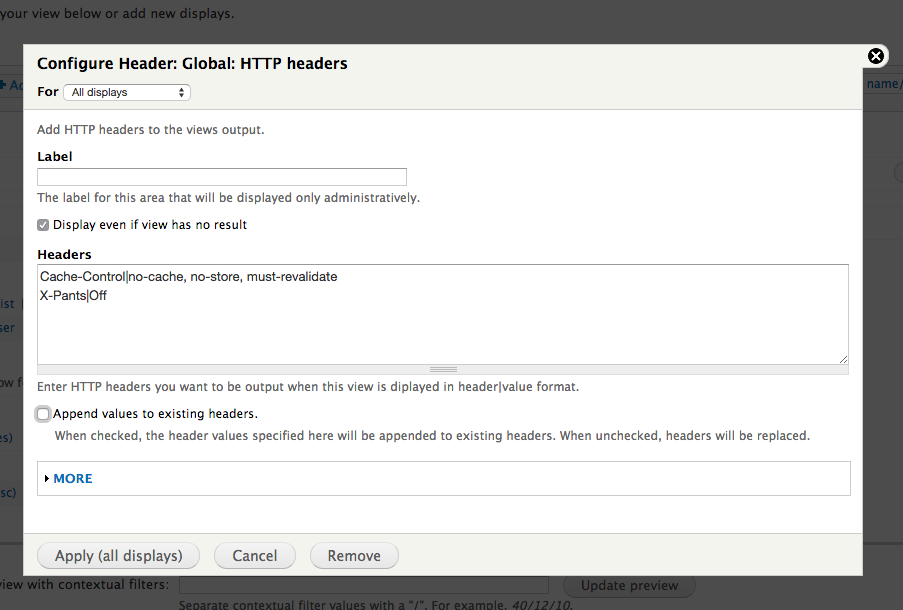Click the dialog title "Configure Header: Global: HTTP headers"
The image size is (903, 610).
point(192,64)
